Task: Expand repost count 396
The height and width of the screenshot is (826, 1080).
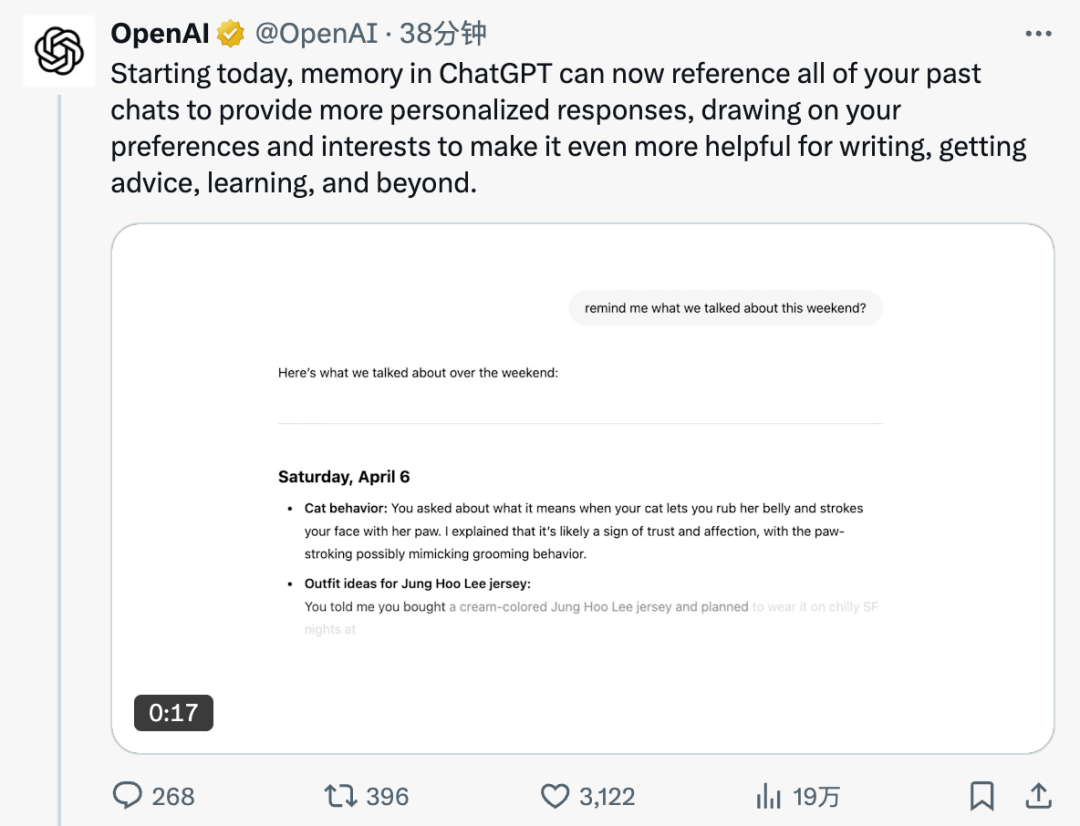Action: 388,796
